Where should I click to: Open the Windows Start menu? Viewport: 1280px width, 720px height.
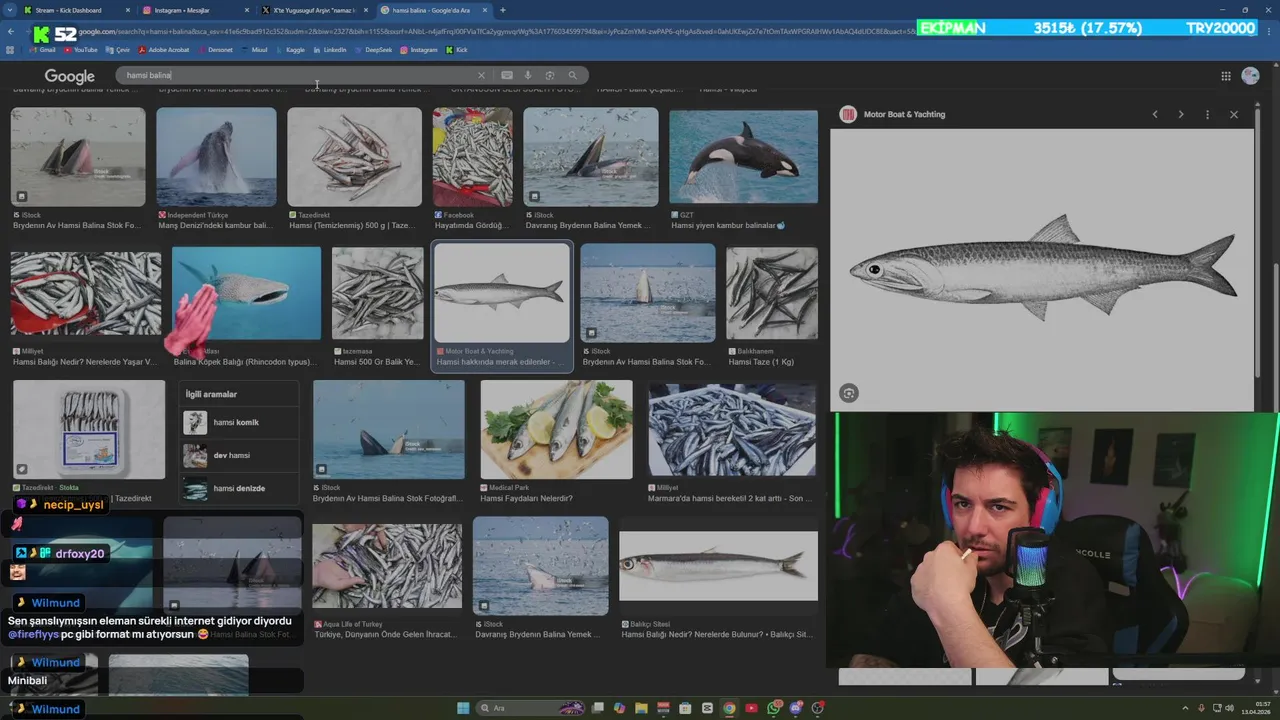[x=463, y=708]
